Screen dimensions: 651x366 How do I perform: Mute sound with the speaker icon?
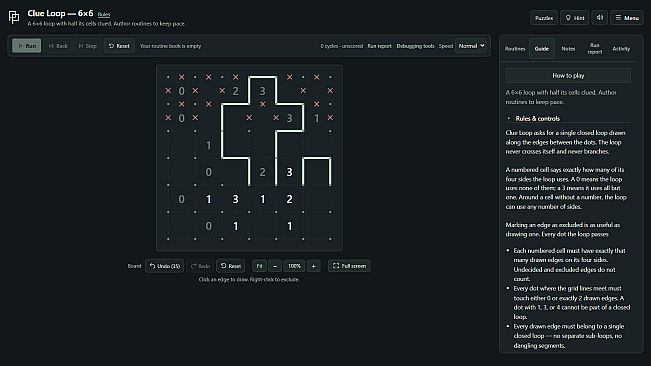coord(600,18)
